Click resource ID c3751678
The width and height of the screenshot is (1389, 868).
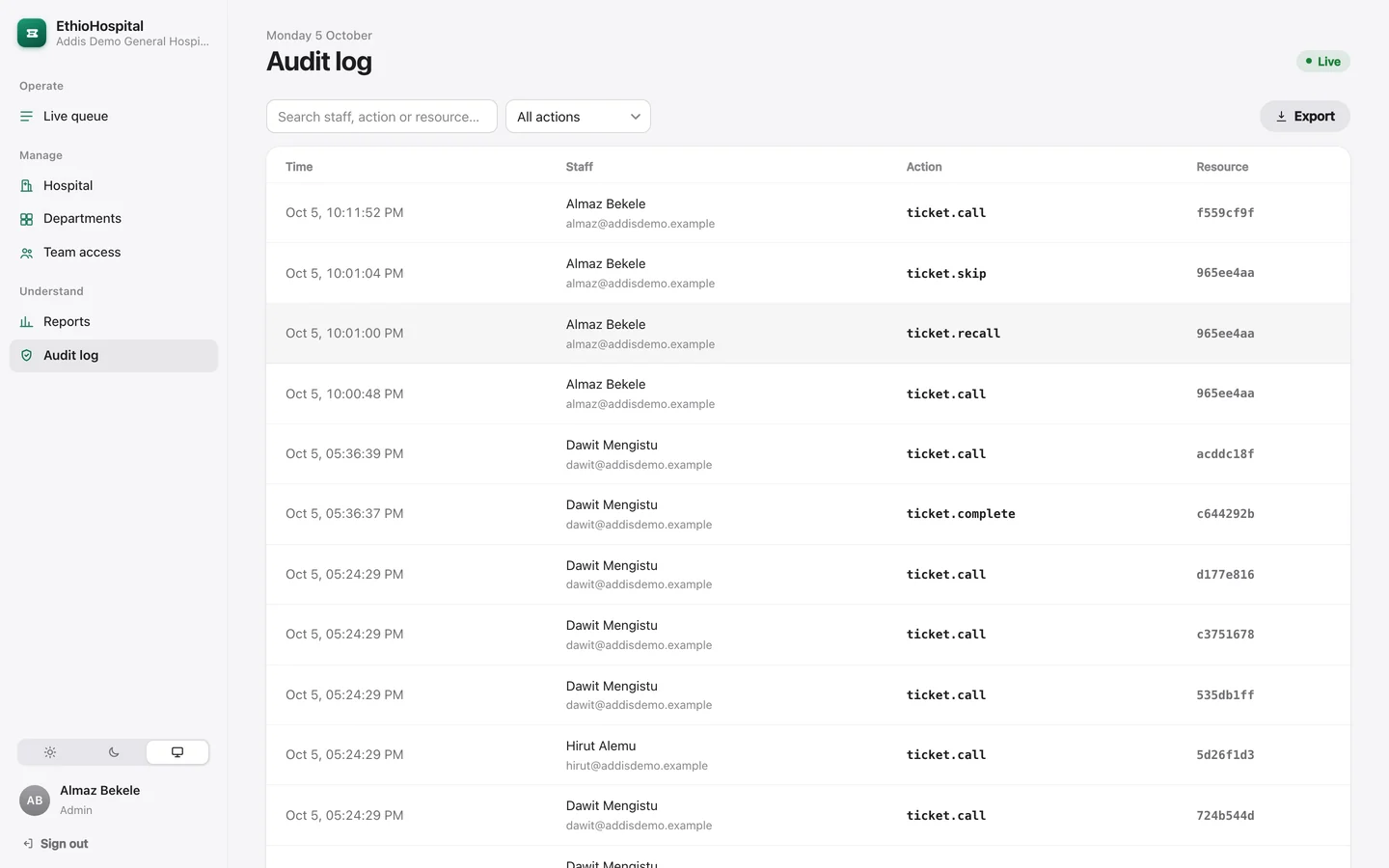1225,635
